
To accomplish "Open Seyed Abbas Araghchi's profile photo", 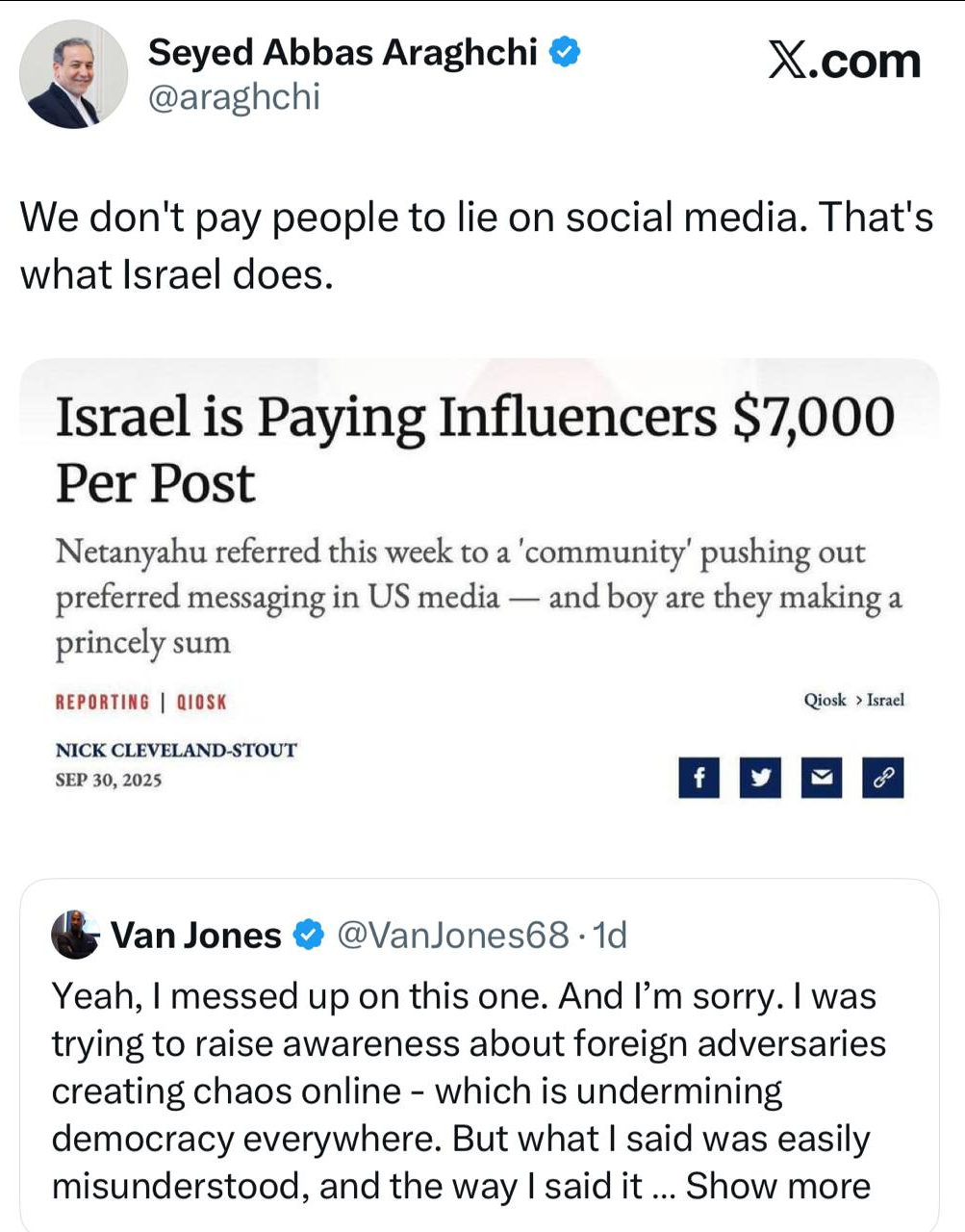I will click(73, 73).
